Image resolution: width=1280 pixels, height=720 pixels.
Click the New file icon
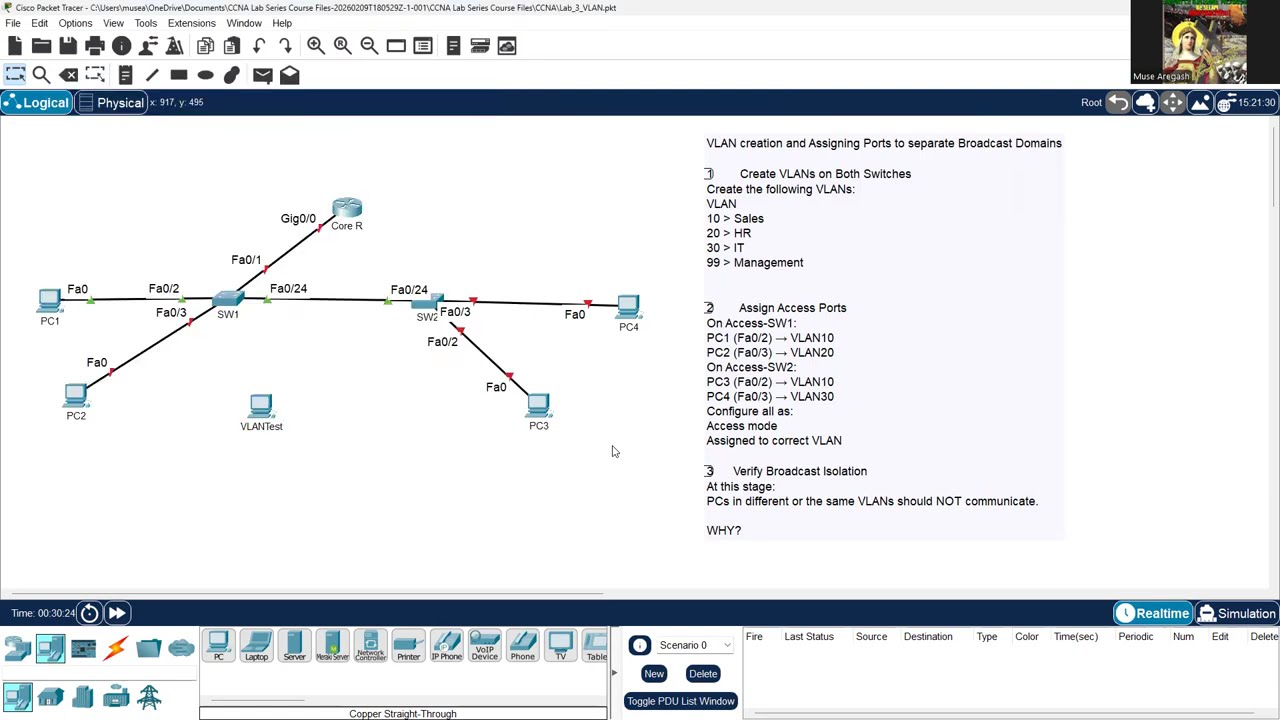click(x=15, y=46)
